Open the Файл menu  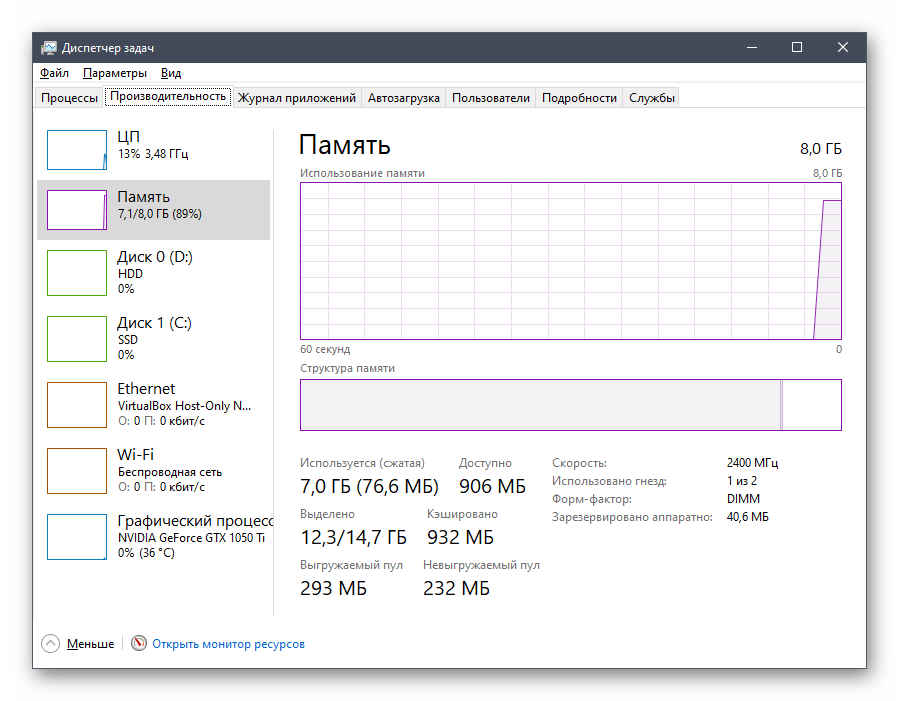pos(54,73)
